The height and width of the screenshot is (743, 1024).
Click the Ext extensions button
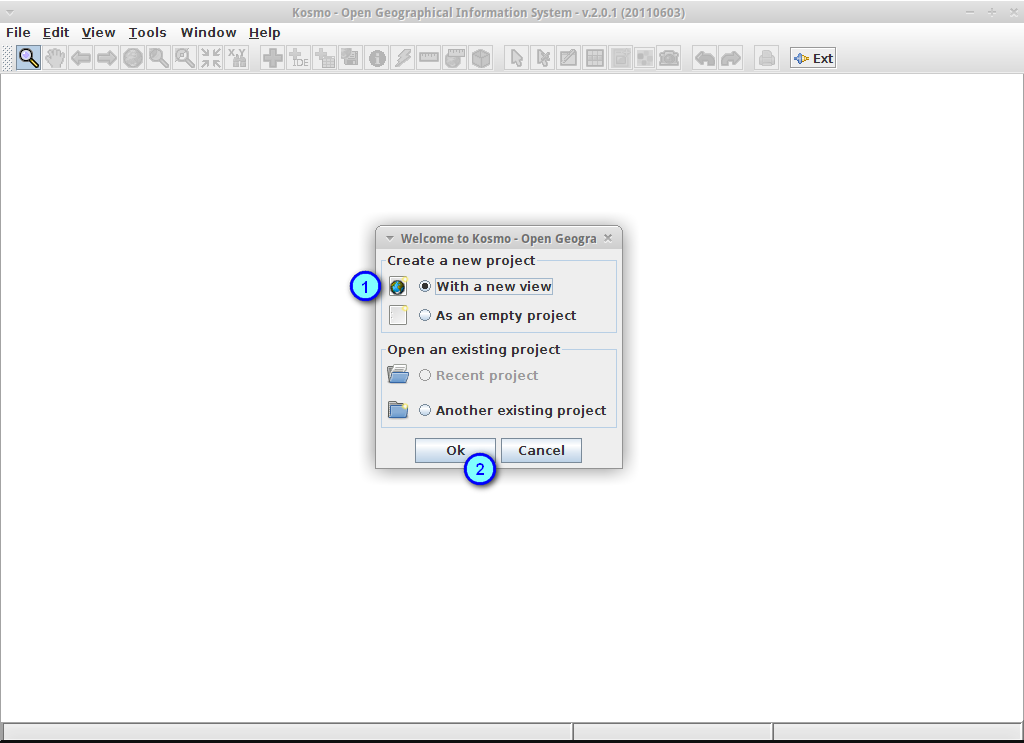813,58
